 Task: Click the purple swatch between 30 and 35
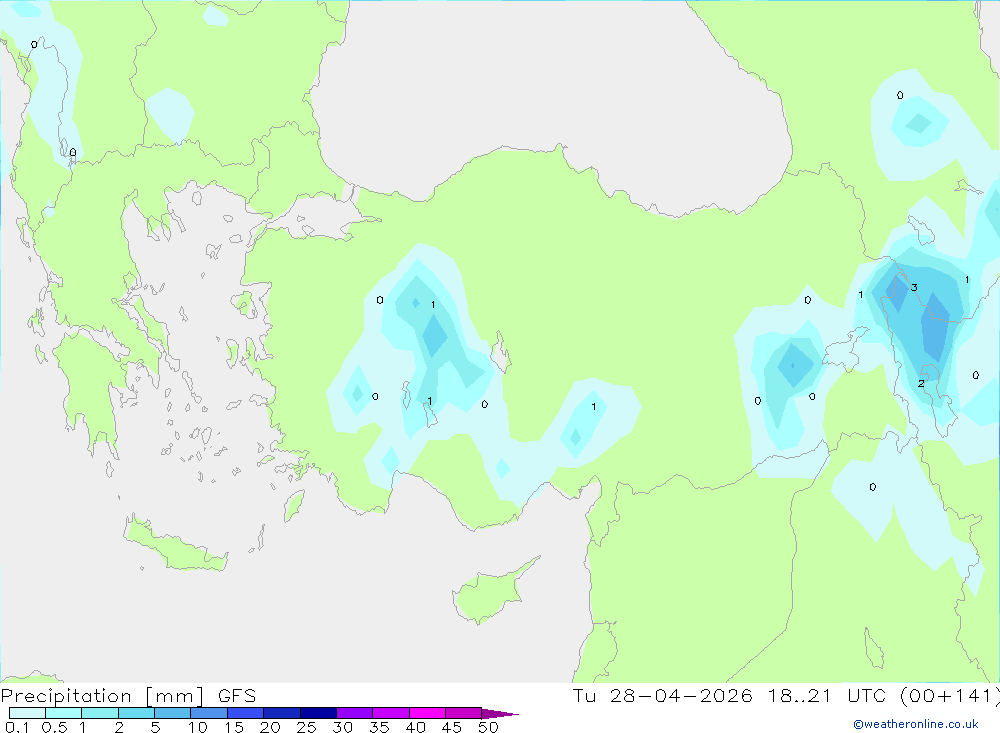(x=355, y=713)
